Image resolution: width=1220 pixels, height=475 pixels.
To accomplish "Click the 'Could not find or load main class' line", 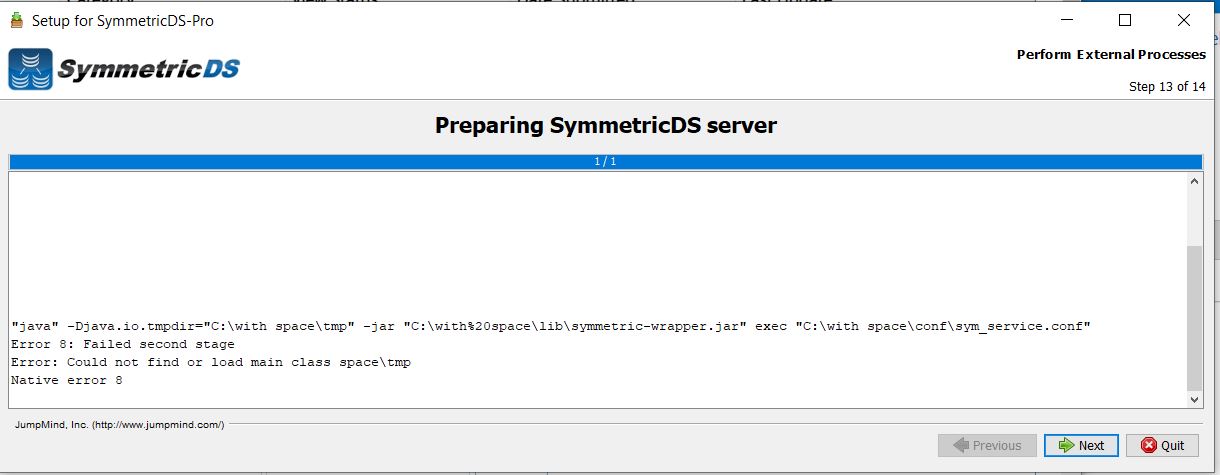I will point(210,362).
